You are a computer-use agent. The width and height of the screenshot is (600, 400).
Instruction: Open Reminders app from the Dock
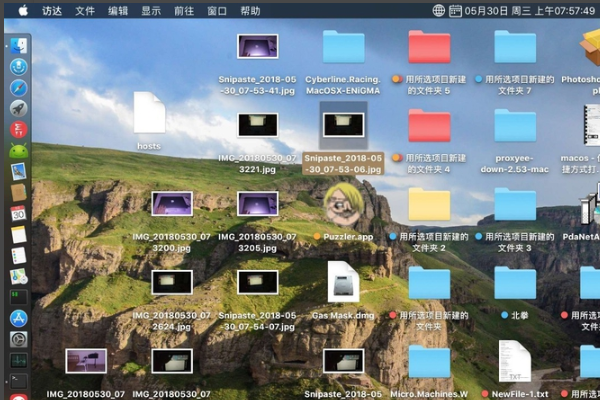(x=18, y=255)
